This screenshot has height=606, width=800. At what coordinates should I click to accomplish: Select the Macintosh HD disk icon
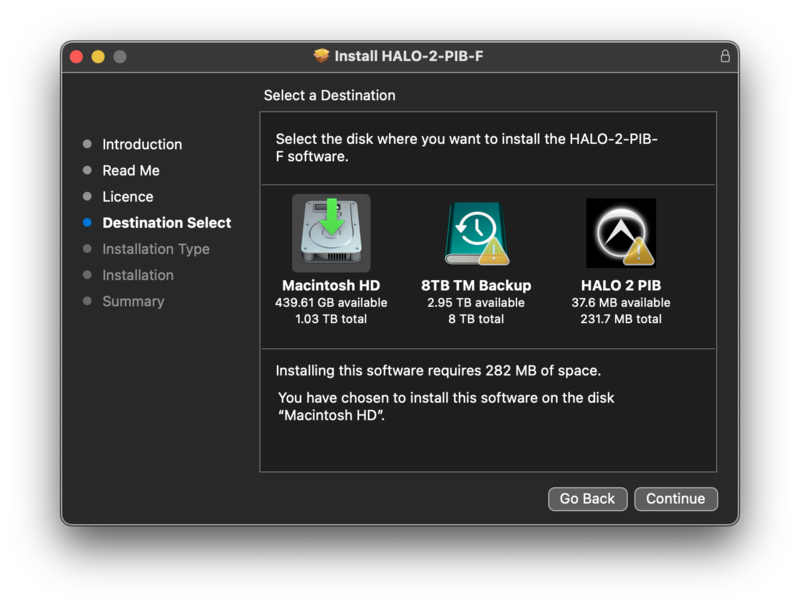pyautogui.click(x=331, y=233)
